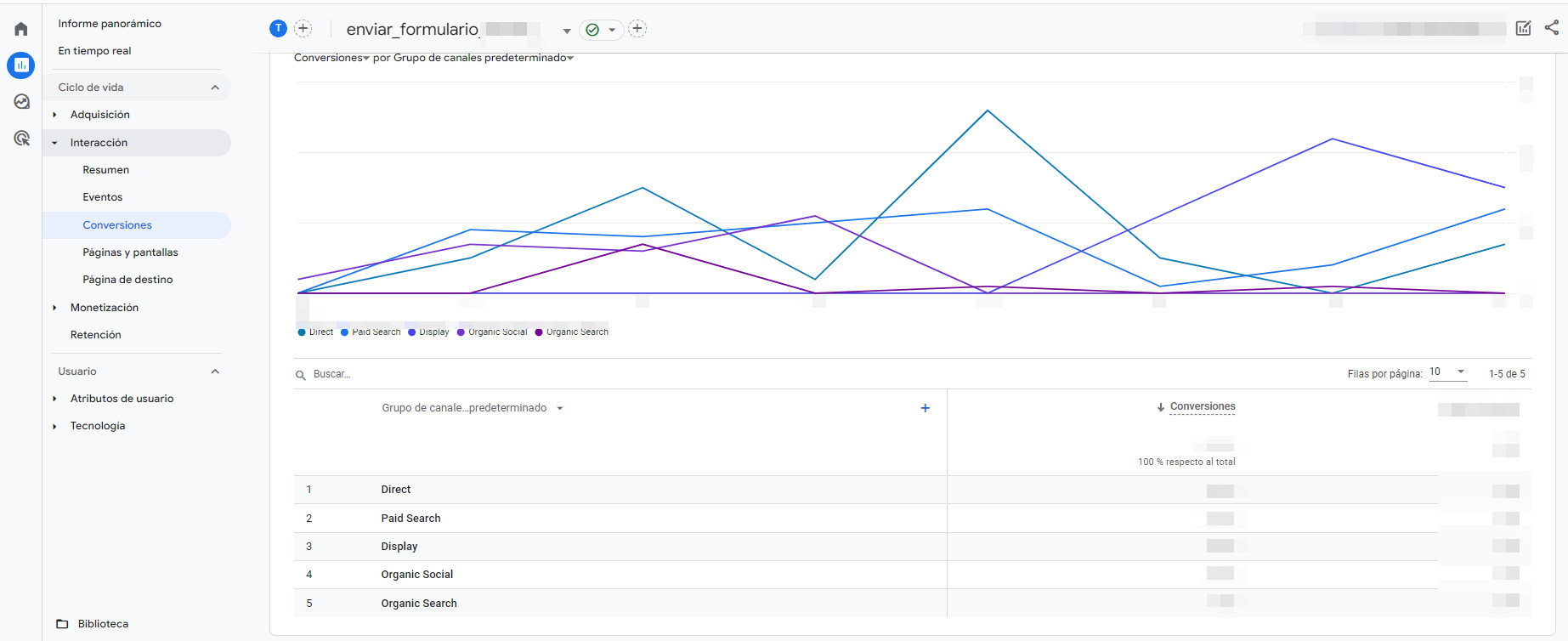Sort by the Conversiones column header
The height and width of the screenshot is (641, 1568).
pos(1202,406)
